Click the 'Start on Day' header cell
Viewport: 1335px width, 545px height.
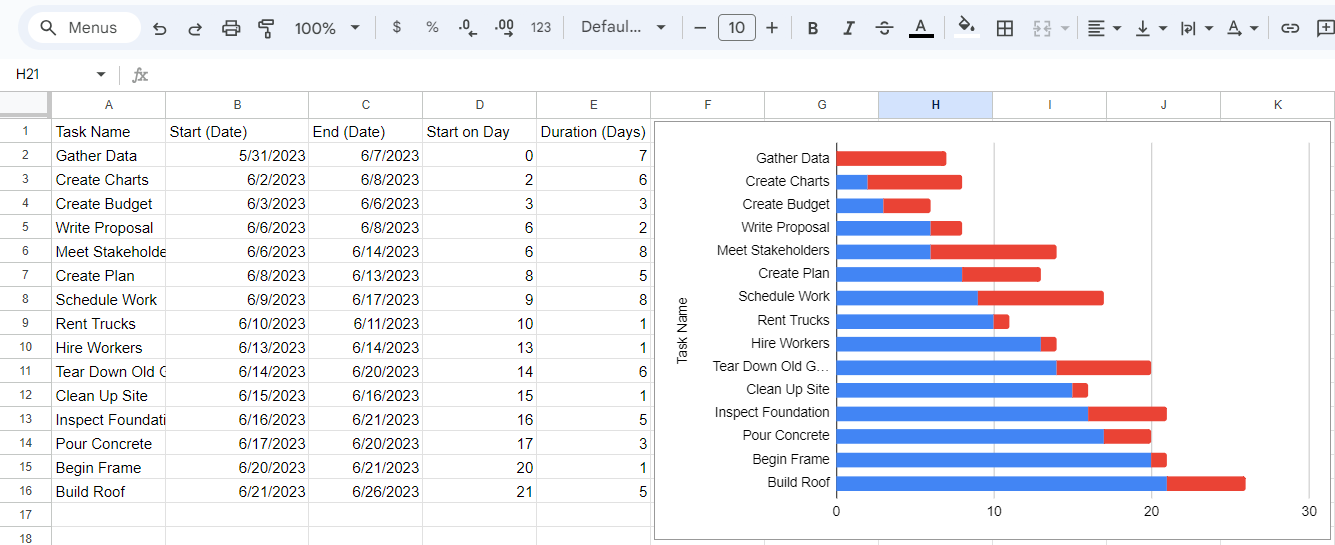479,131
